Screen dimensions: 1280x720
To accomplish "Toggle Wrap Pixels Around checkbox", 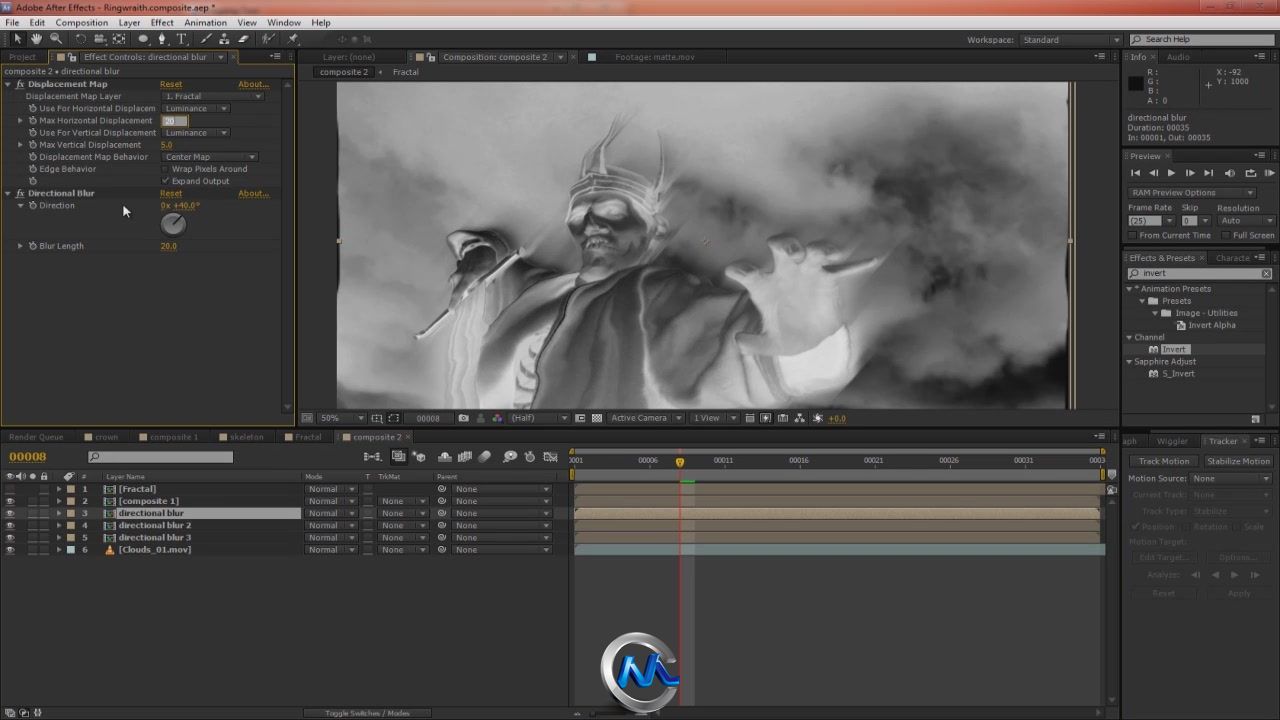I will (x=165, y=169).
